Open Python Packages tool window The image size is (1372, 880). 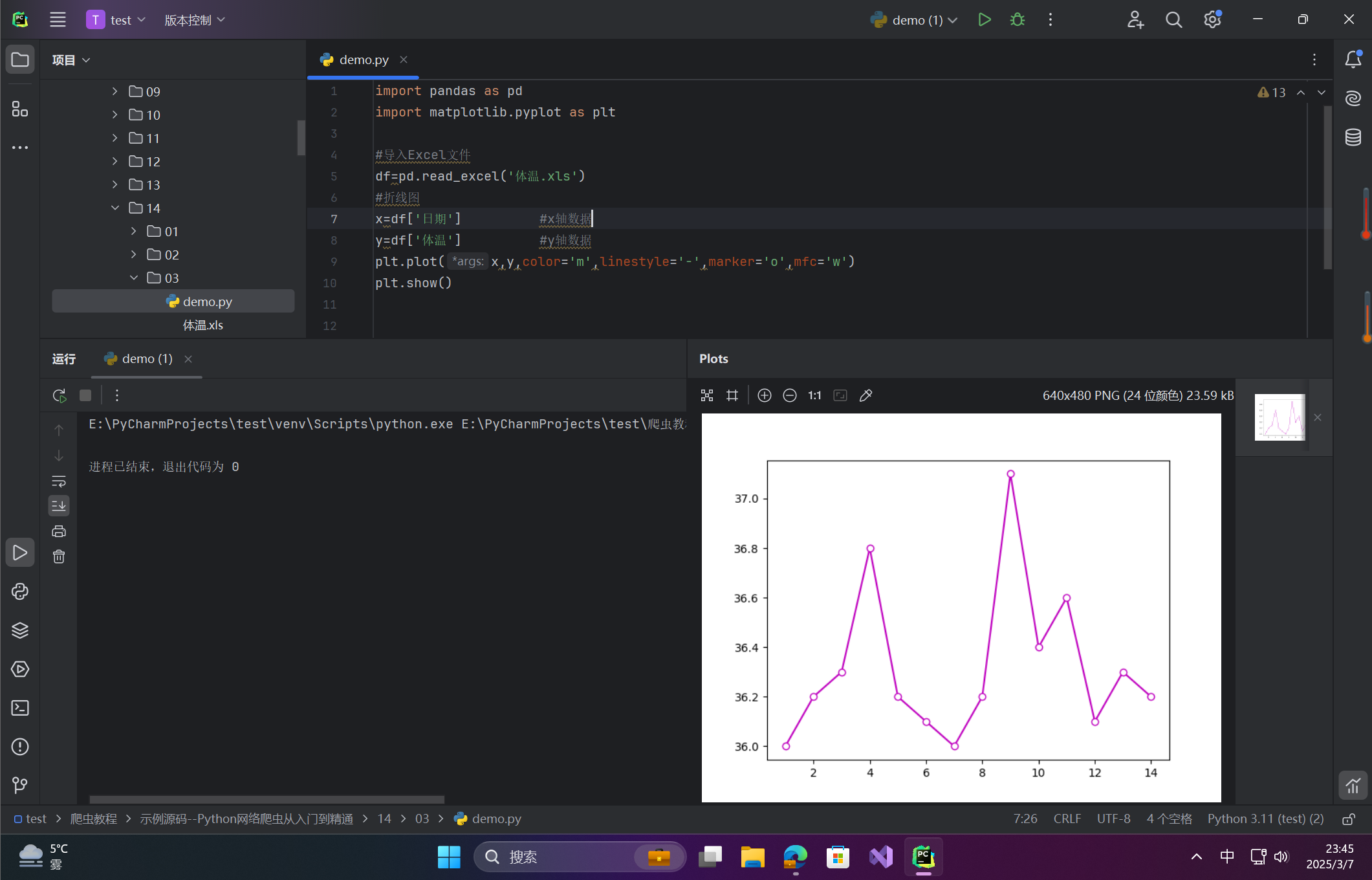coord(20,630)
